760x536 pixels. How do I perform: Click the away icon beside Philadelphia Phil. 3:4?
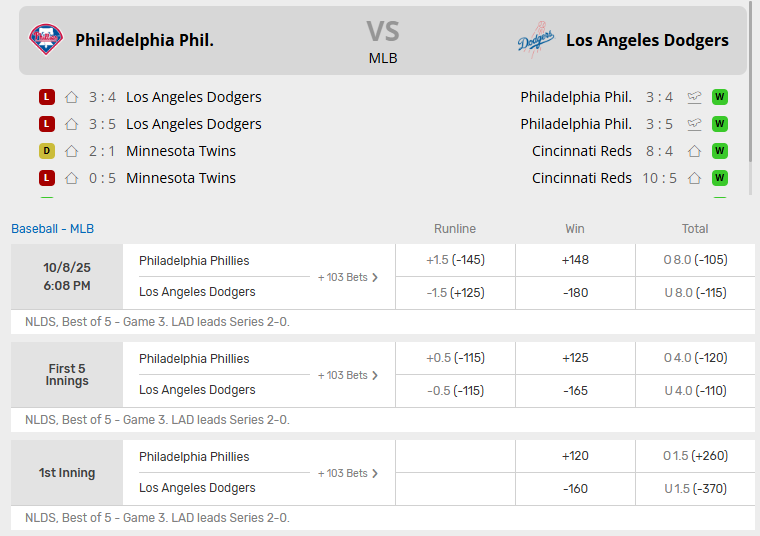(x=694, y=97)
